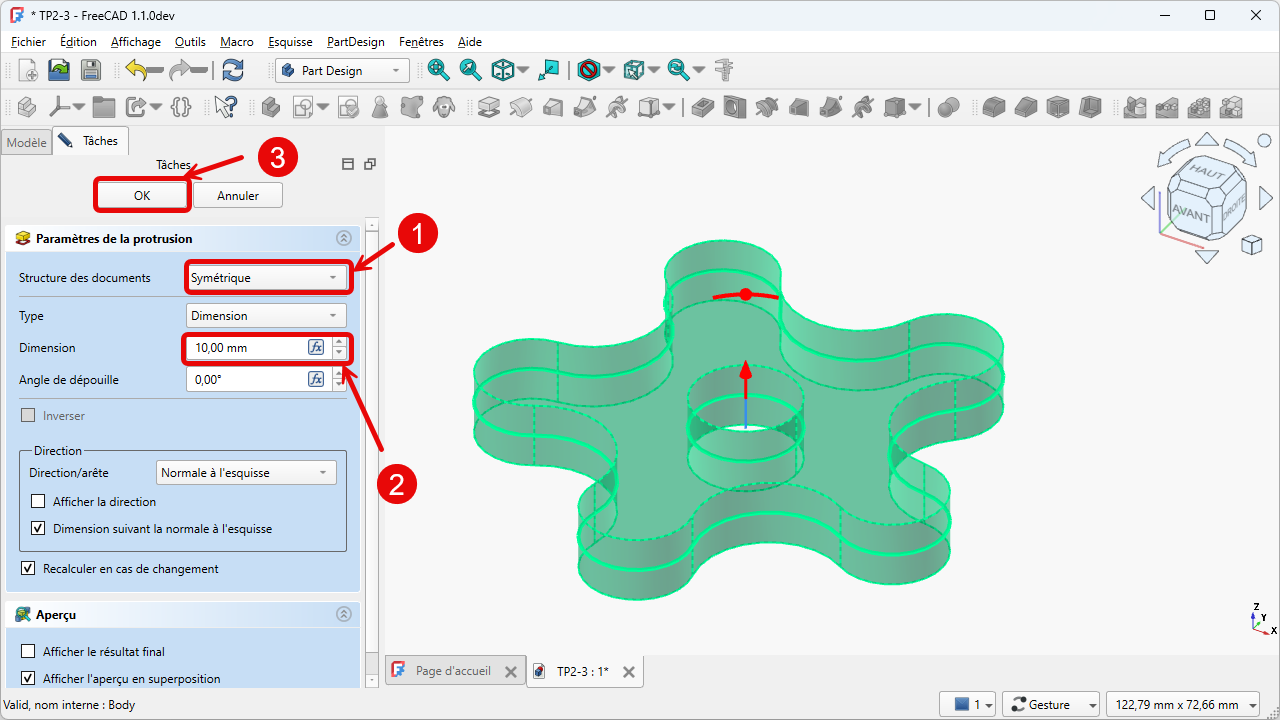Open the Symétrique mode dropdown
Screen dimensions: 1280x720
click(266, 278)
